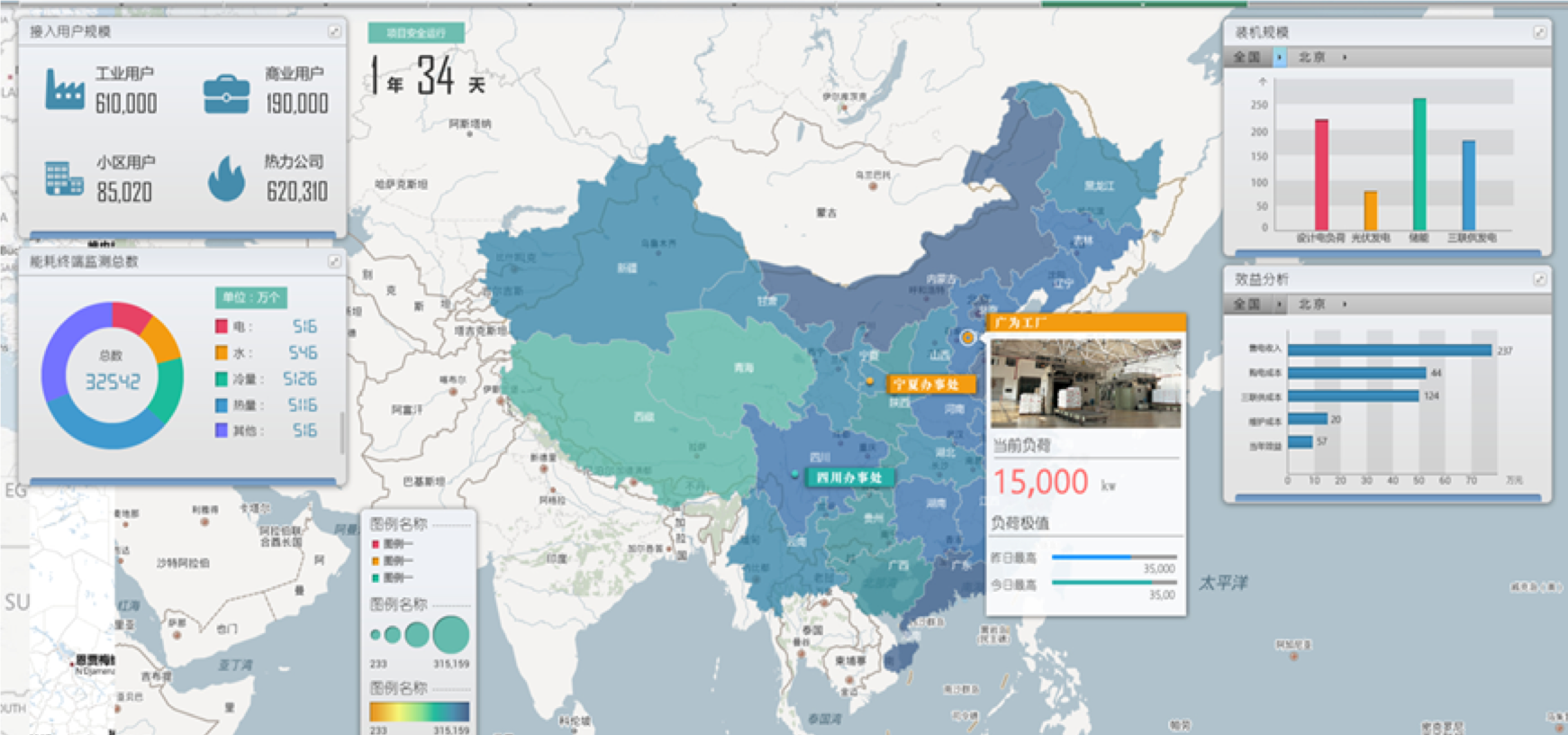Image resolution: width=1568 pixels, height=735 pixels.
Task: Toggle the red 电 legend square
Action: pyautogui.click(x=222, y=326)
